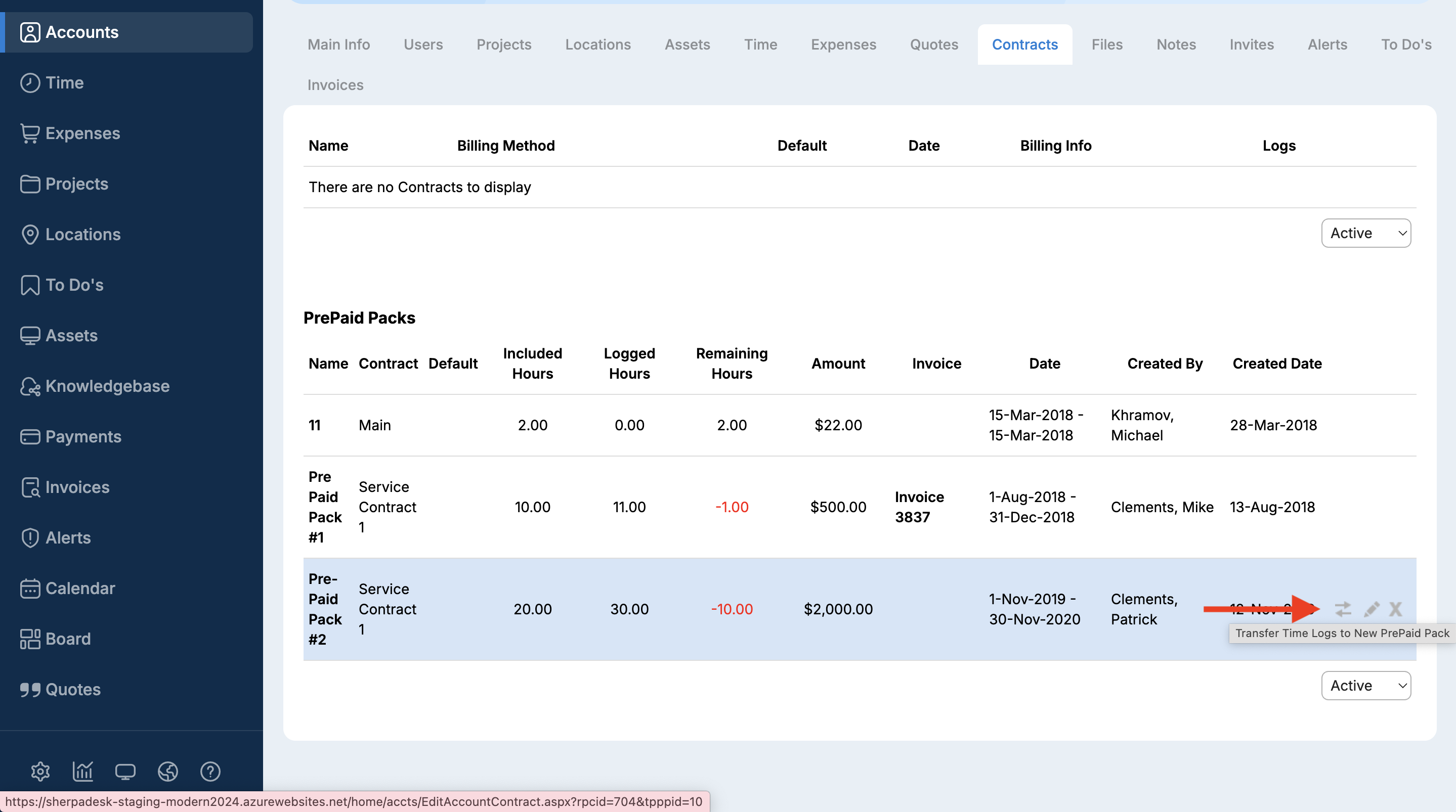The height and width of the screenshot is (812, 1456).
Task: Open the prepaid pack named 11
Action: [315, 425]
